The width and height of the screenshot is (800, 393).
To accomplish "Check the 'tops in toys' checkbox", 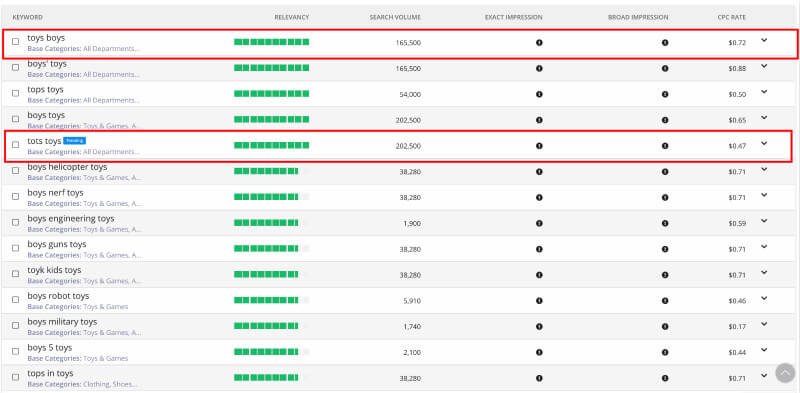I will 15,377.
